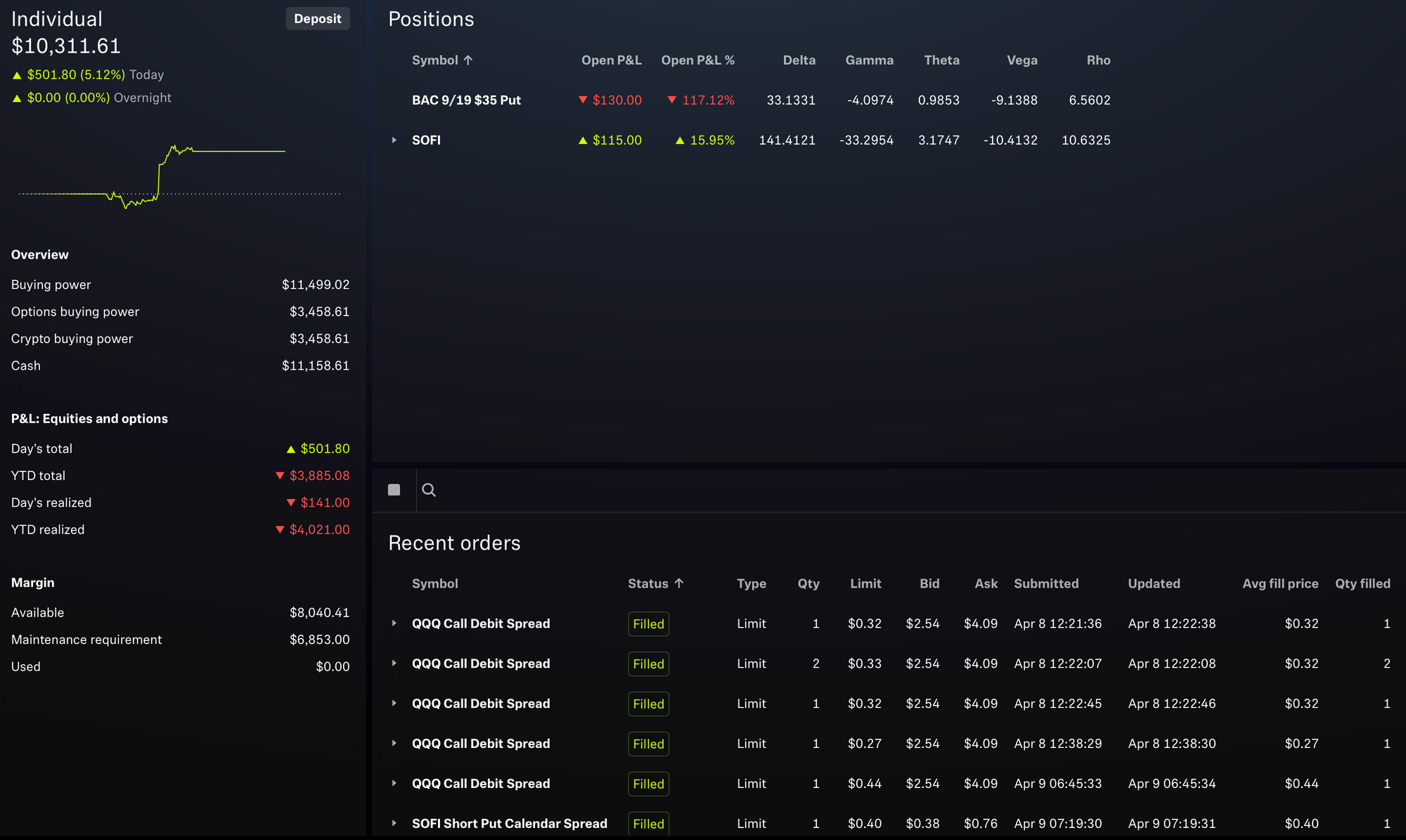Click the Filled status for 12:21:36 order
Viewport: 1406px width, 840px height.
(x=648, y=623)
